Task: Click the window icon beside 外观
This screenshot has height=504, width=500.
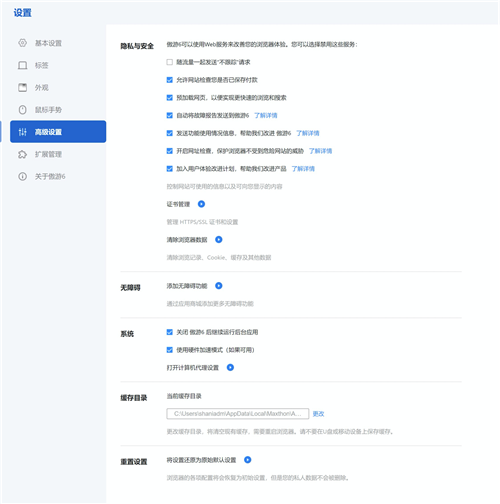Action: 22,88
